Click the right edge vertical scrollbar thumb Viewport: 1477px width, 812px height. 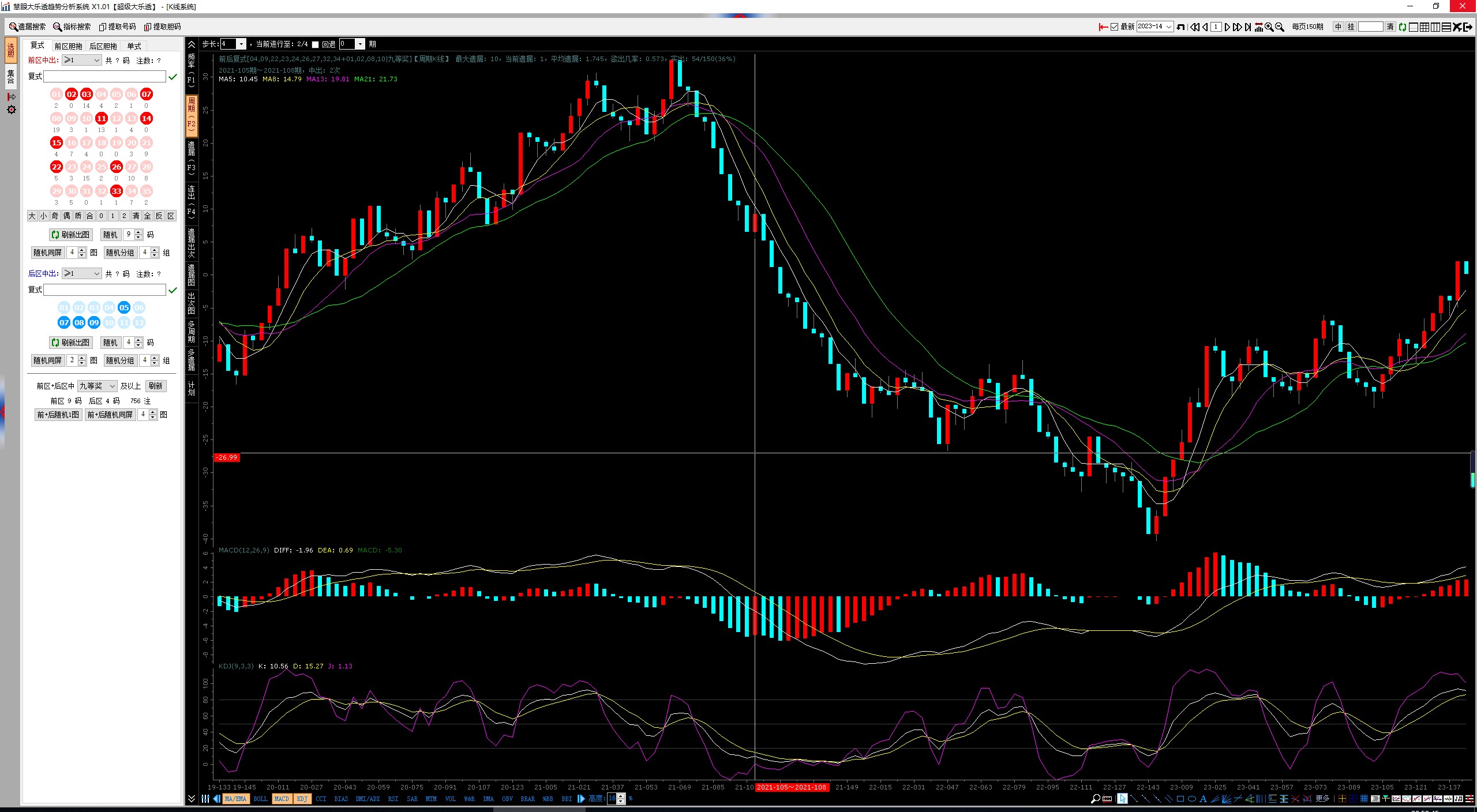1473,468
